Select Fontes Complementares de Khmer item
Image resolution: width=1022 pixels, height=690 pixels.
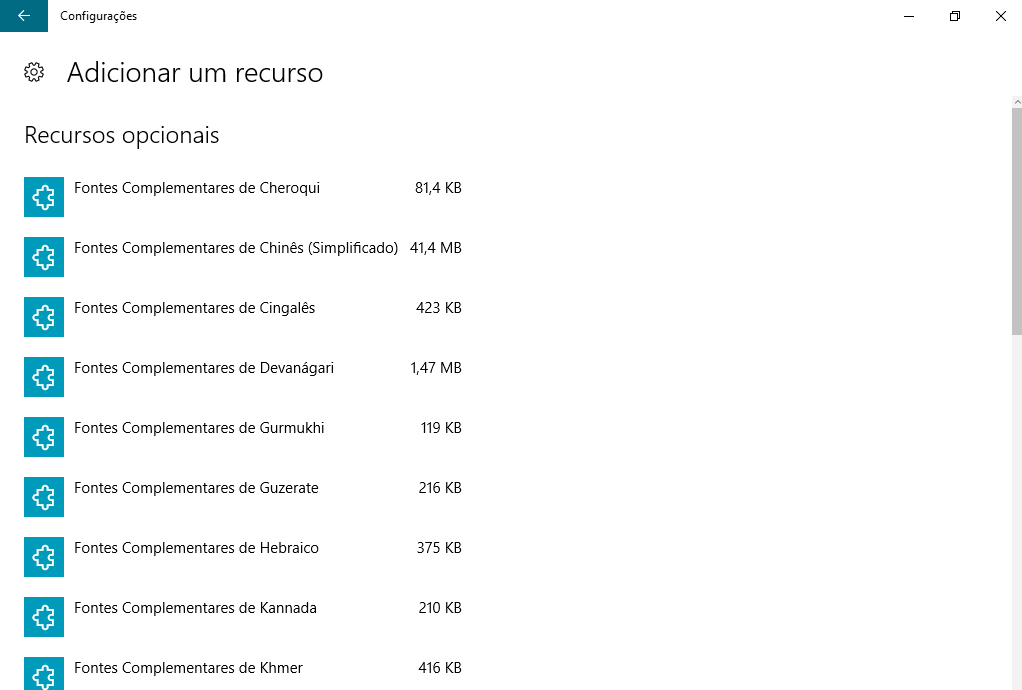[242, 674]
